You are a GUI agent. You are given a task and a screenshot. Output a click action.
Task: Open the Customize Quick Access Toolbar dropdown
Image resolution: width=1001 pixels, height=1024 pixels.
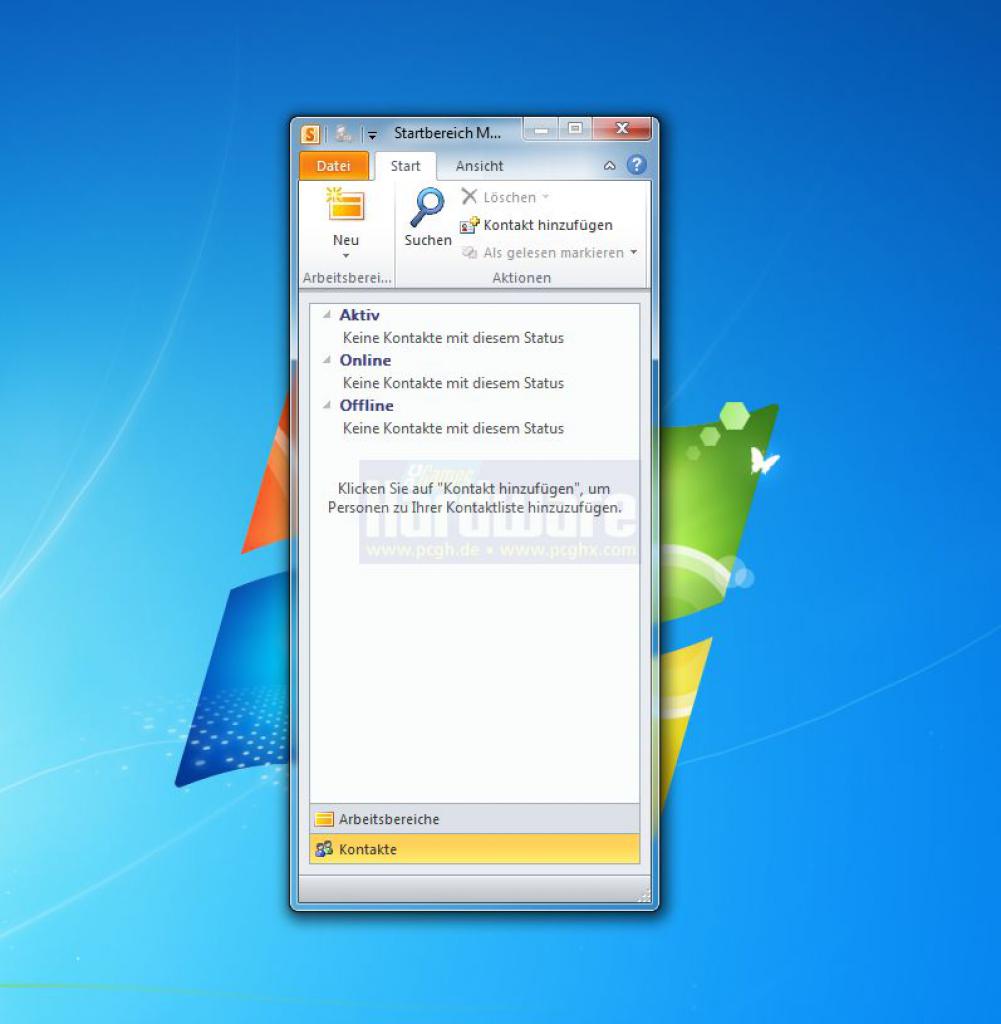pos(372,135)
